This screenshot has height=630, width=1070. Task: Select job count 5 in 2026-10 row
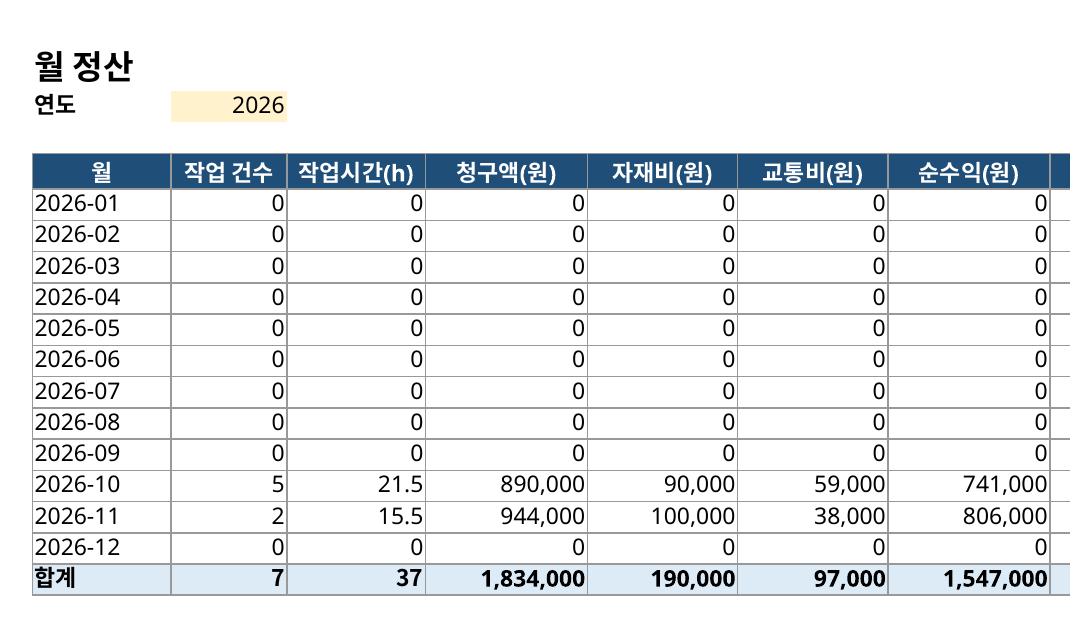229,485
